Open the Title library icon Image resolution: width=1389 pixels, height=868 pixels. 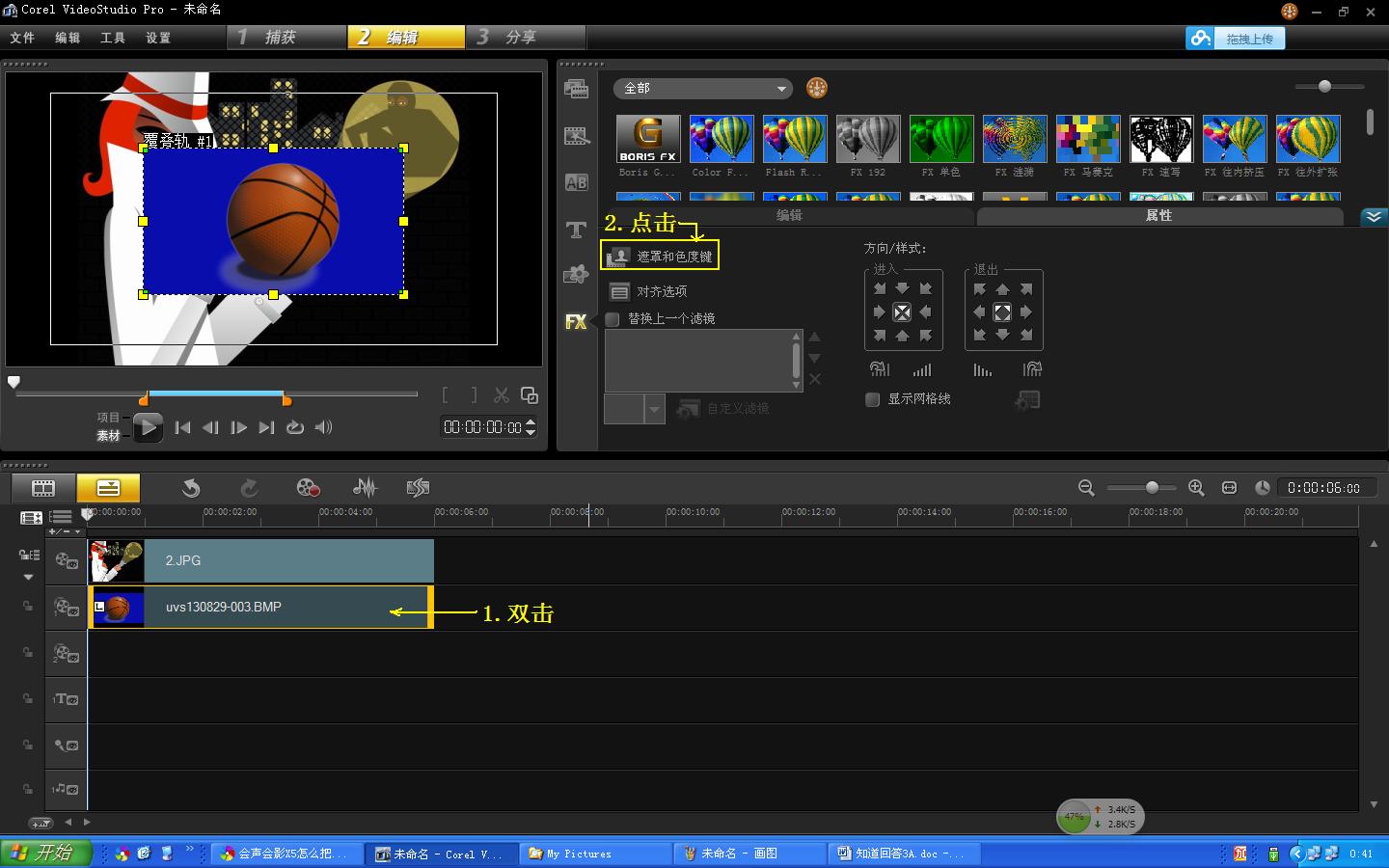click(x=576, y=230)
